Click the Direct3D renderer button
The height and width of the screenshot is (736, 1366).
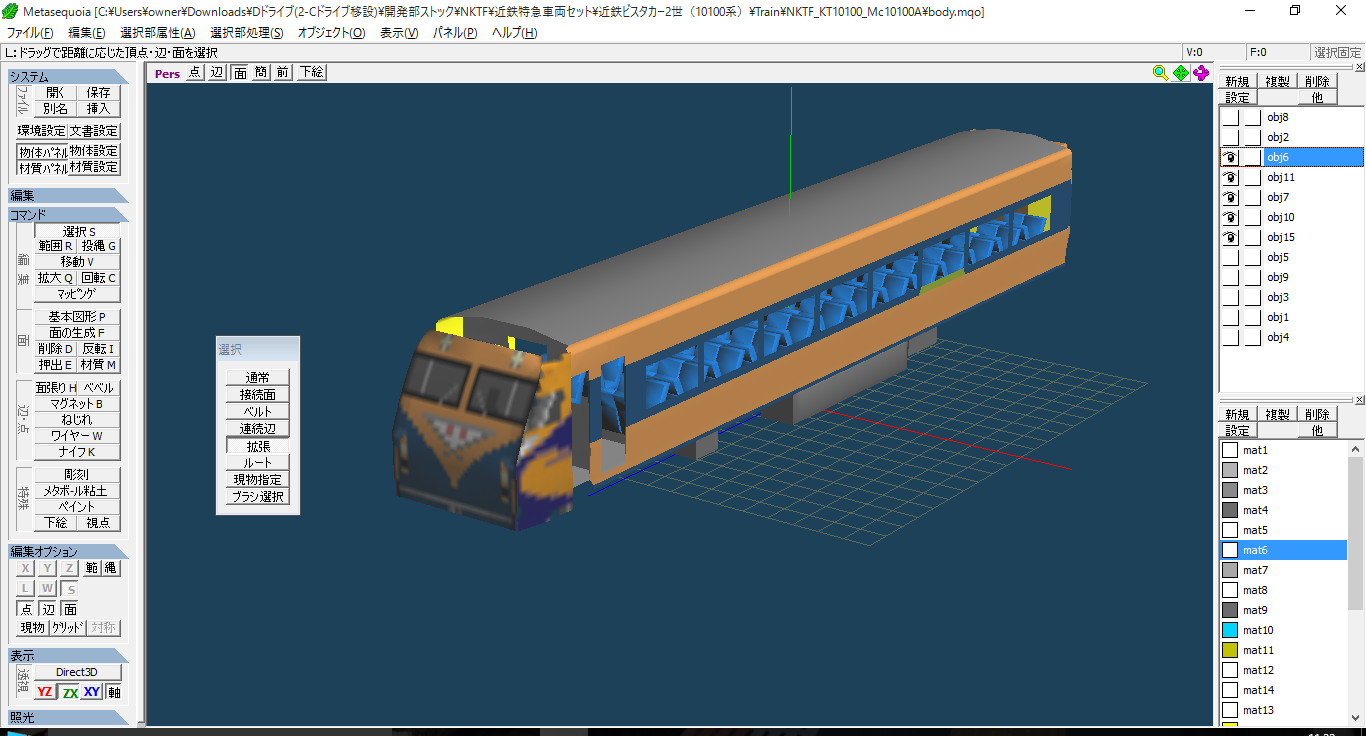[77, 672]
